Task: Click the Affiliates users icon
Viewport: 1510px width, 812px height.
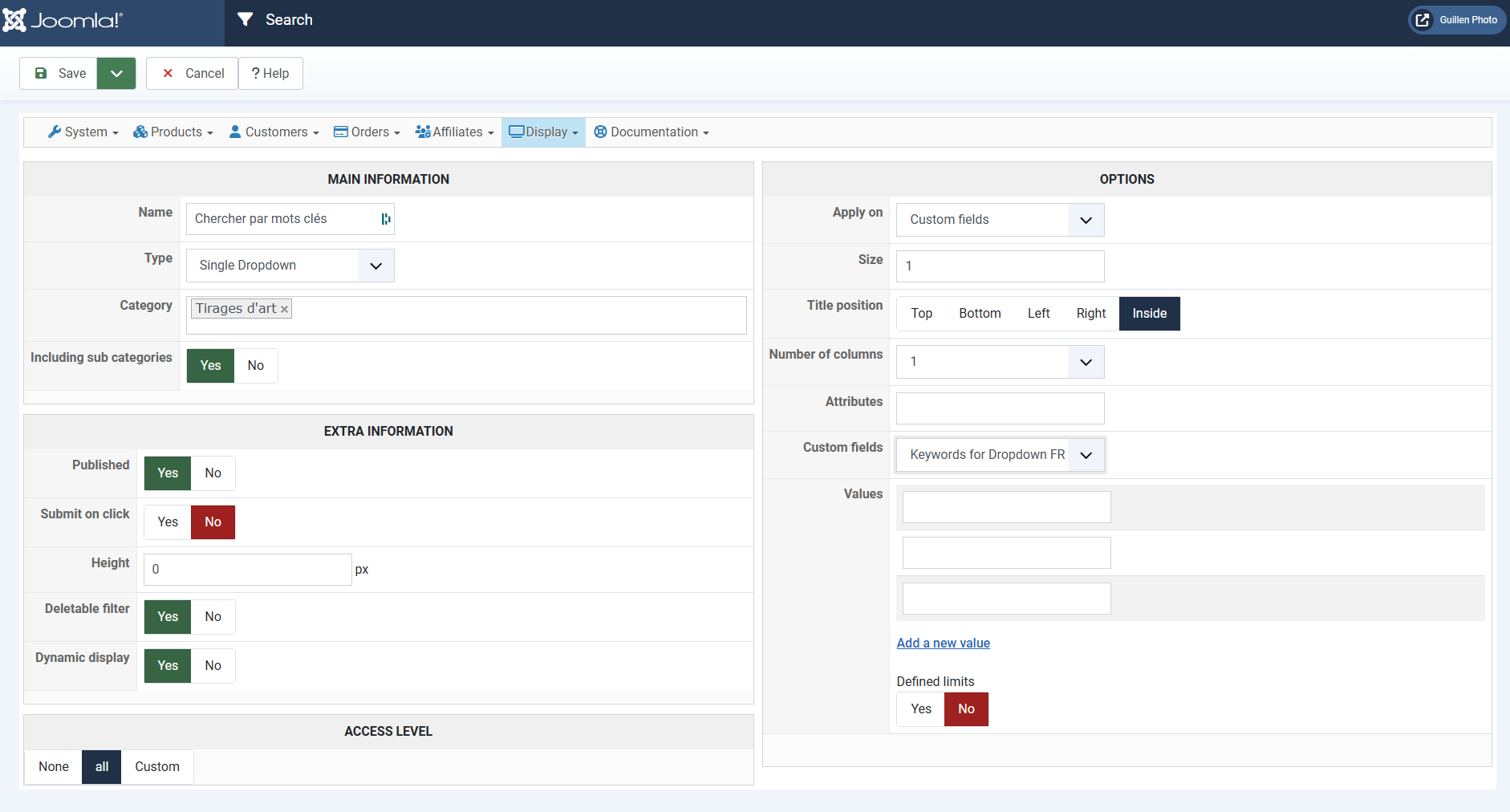Action: click(423, 132)
